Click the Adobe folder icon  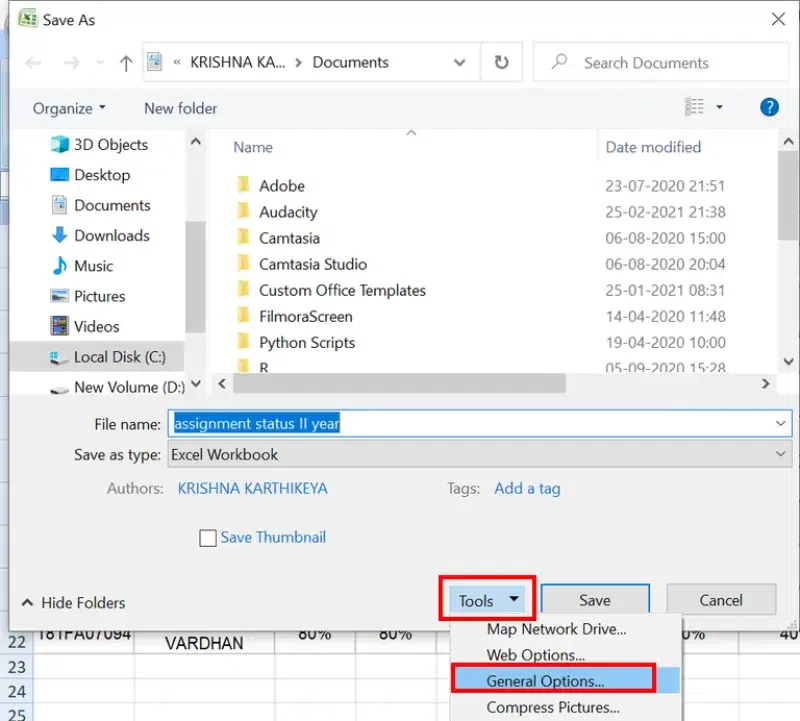(x=244, y=184)
